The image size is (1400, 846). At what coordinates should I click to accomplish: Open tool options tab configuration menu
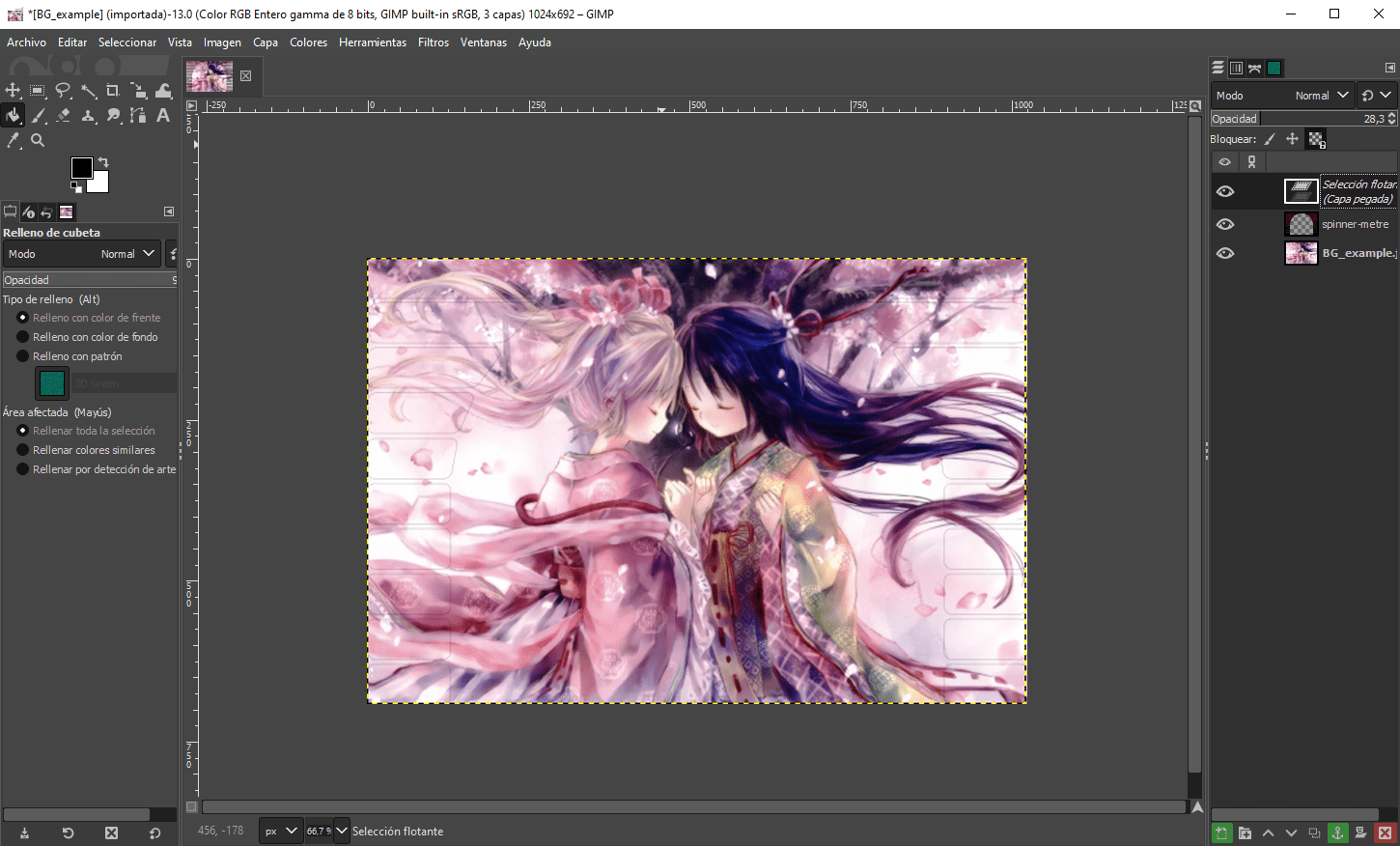169,211
